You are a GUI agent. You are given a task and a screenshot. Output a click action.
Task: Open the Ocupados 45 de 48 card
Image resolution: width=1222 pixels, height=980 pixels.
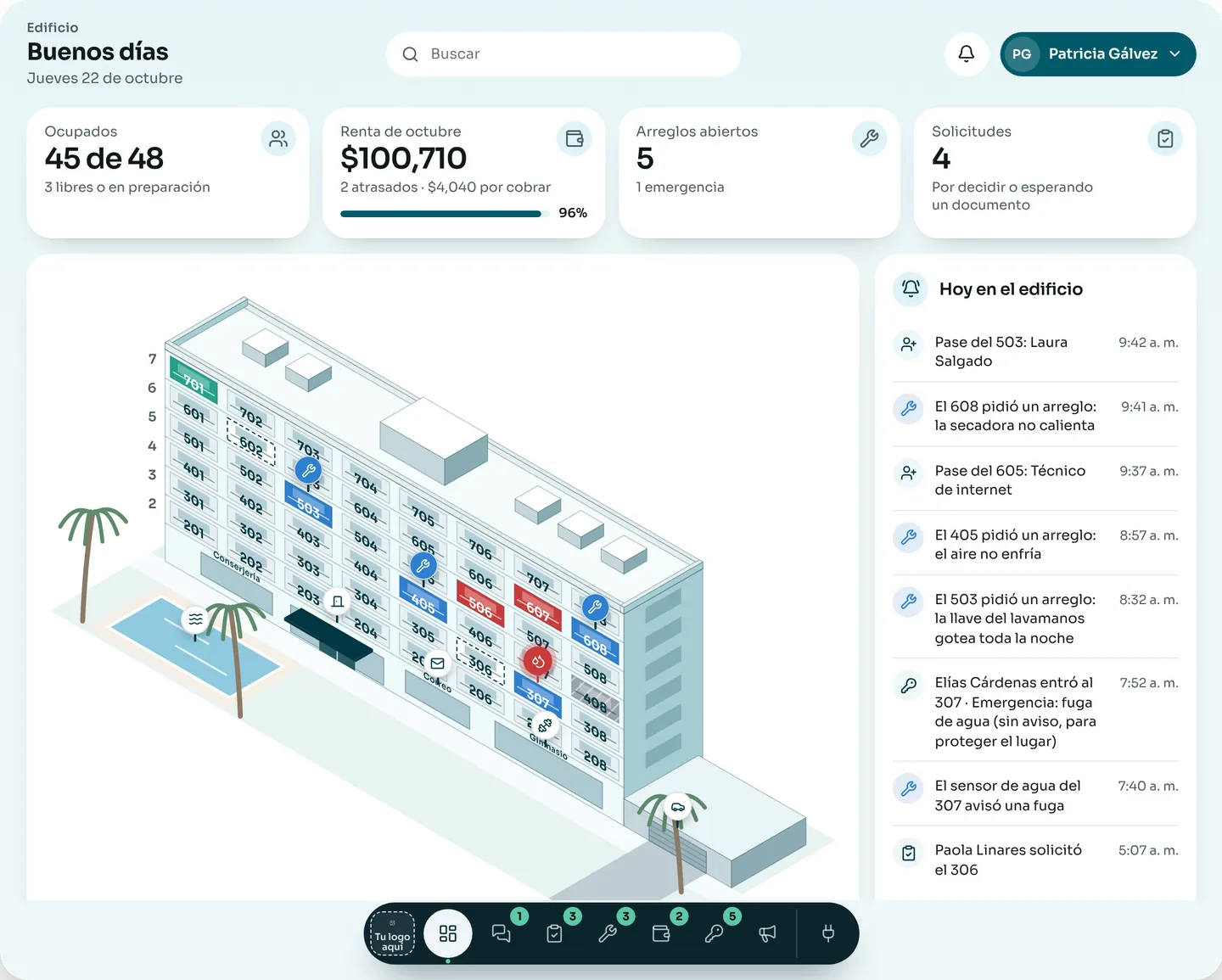pos(168,172)
